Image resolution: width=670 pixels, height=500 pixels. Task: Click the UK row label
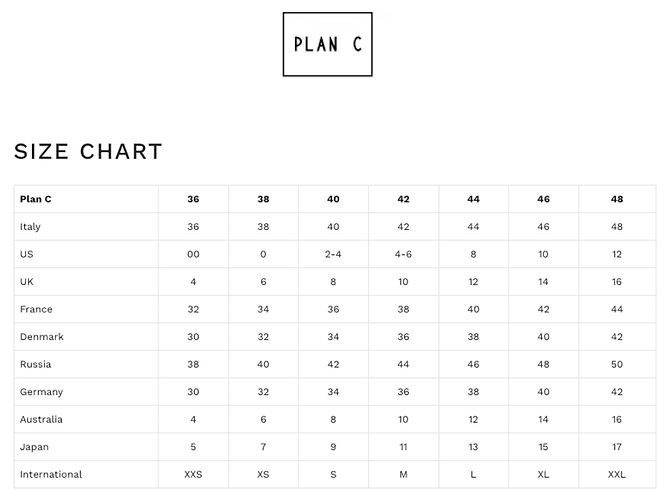26,282
